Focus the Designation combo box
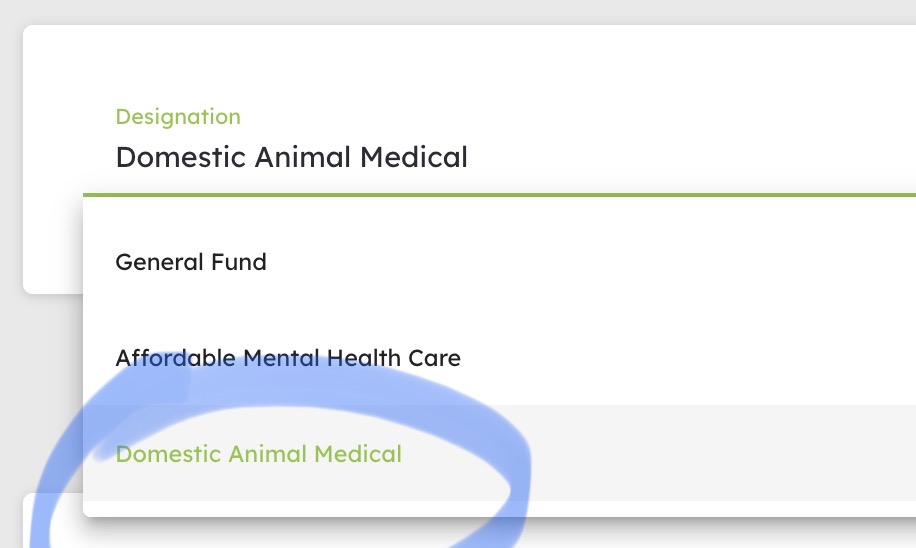Screen dimensions: 916x548 [499, 140]
